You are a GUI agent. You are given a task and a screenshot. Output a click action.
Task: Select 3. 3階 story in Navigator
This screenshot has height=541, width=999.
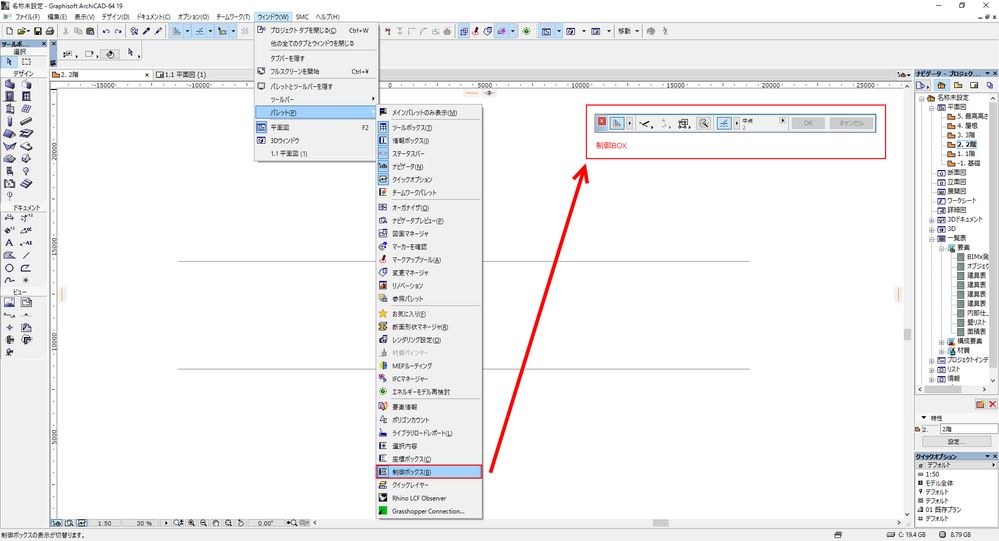(966, 135)
